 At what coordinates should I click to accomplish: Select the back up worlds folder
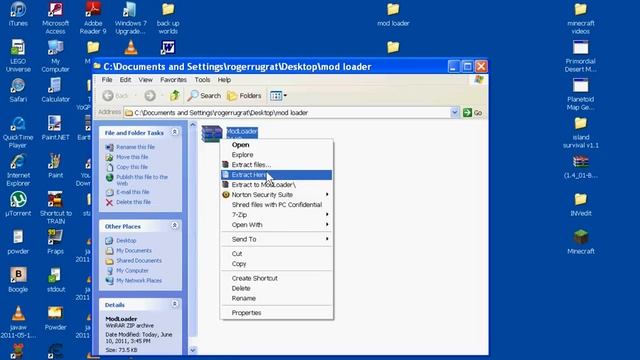[x=168, y=18]
